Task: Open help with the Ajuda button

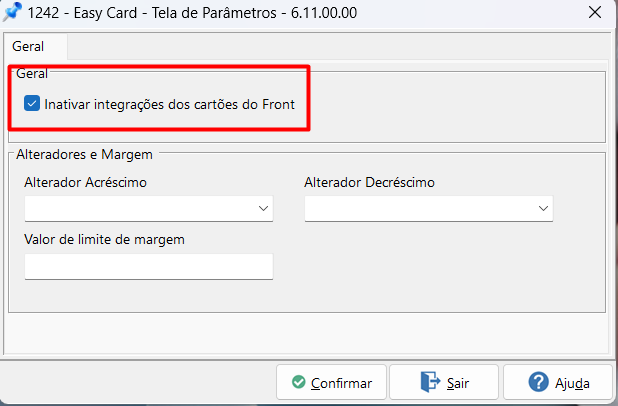Action: click(x=557, y=383)
